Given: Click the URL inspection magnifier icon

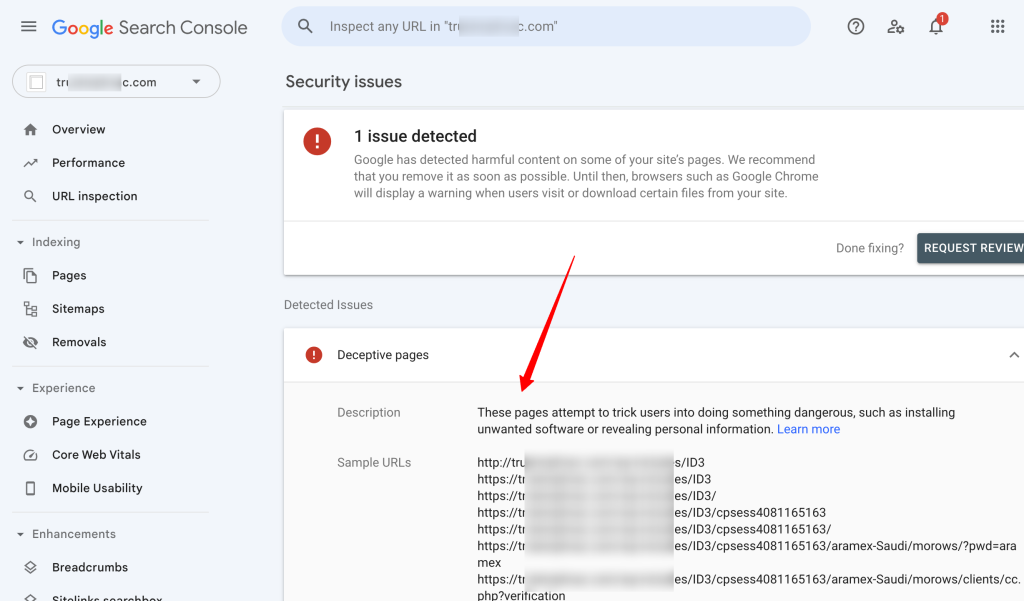Looking at the screenshot, I should [30, 196].
